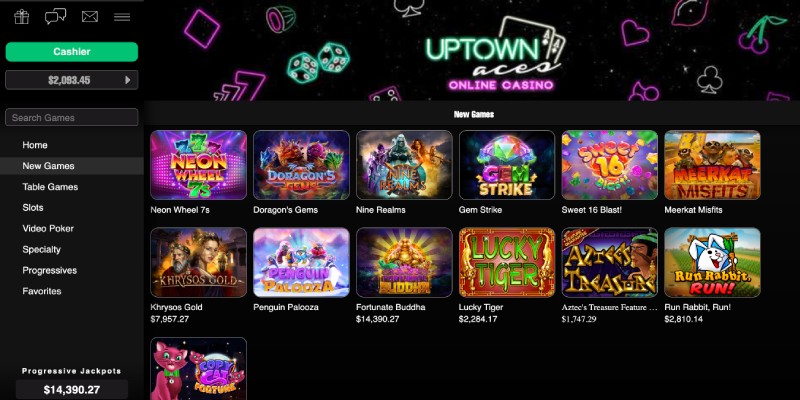Screen dimensions: 800x400
Task: Open Lucky Tiger game tile
Action: [507, 262]
